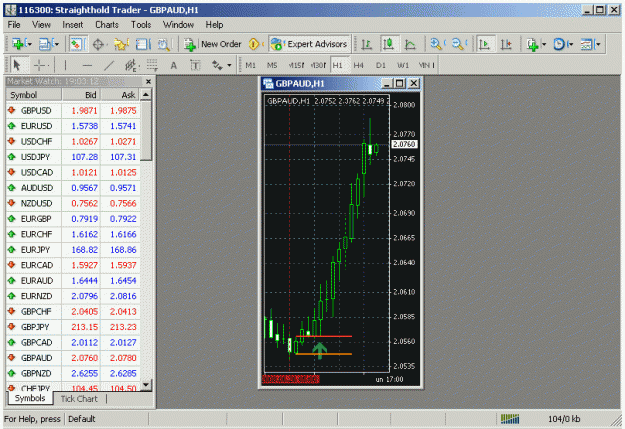The image size is (625, 429).
Task: Switch chart to H4 timeframe
Action: coord(358,65)
